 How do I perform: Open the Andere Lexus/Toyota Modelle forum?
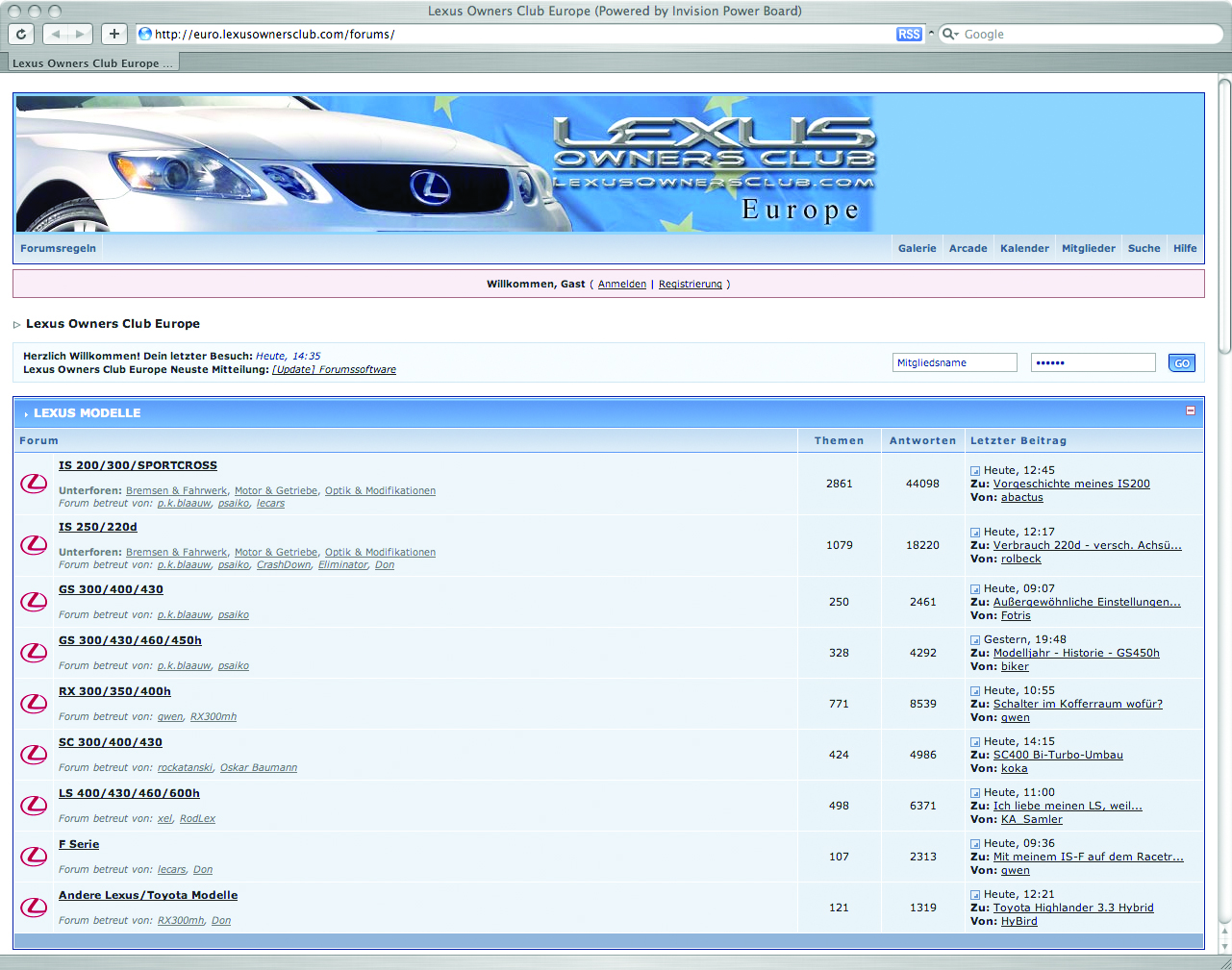click(x=148, y=895)
